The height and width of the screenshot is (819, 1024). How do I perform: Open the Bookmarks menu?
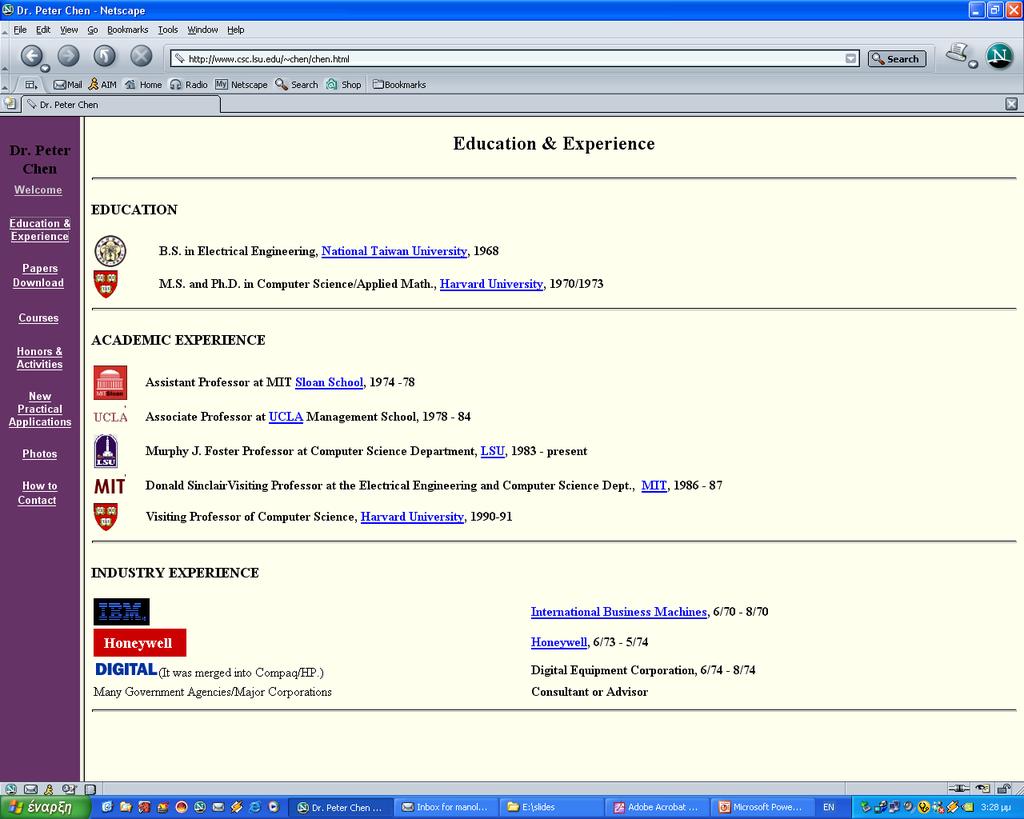[127, 29]
